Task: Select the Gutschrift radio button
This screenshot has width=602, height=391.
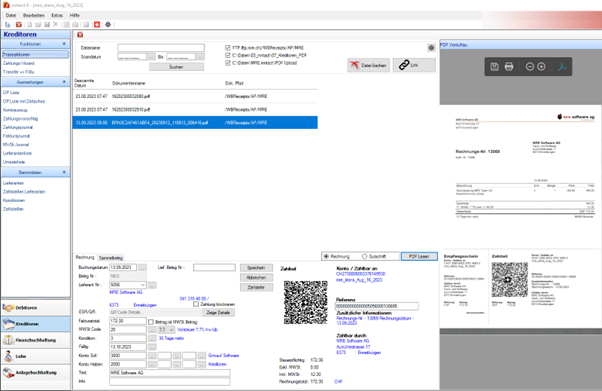Action: [x=364, y=256]
